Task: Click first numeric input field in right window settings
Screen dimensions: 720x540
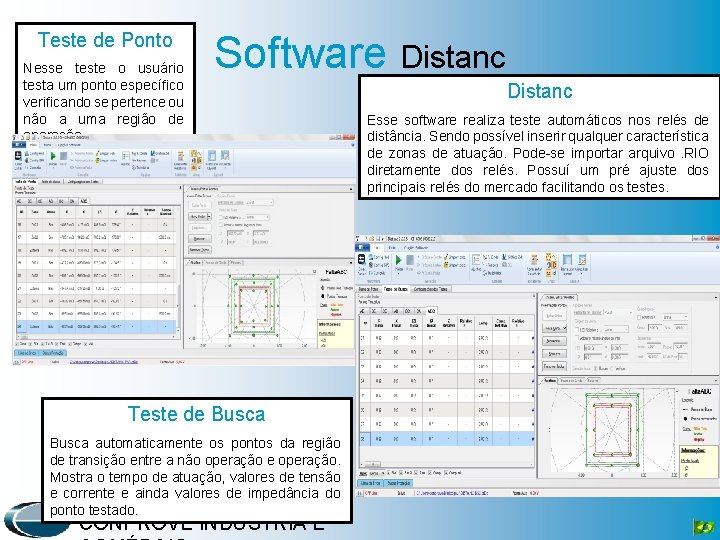Action: tap(595, 348)
